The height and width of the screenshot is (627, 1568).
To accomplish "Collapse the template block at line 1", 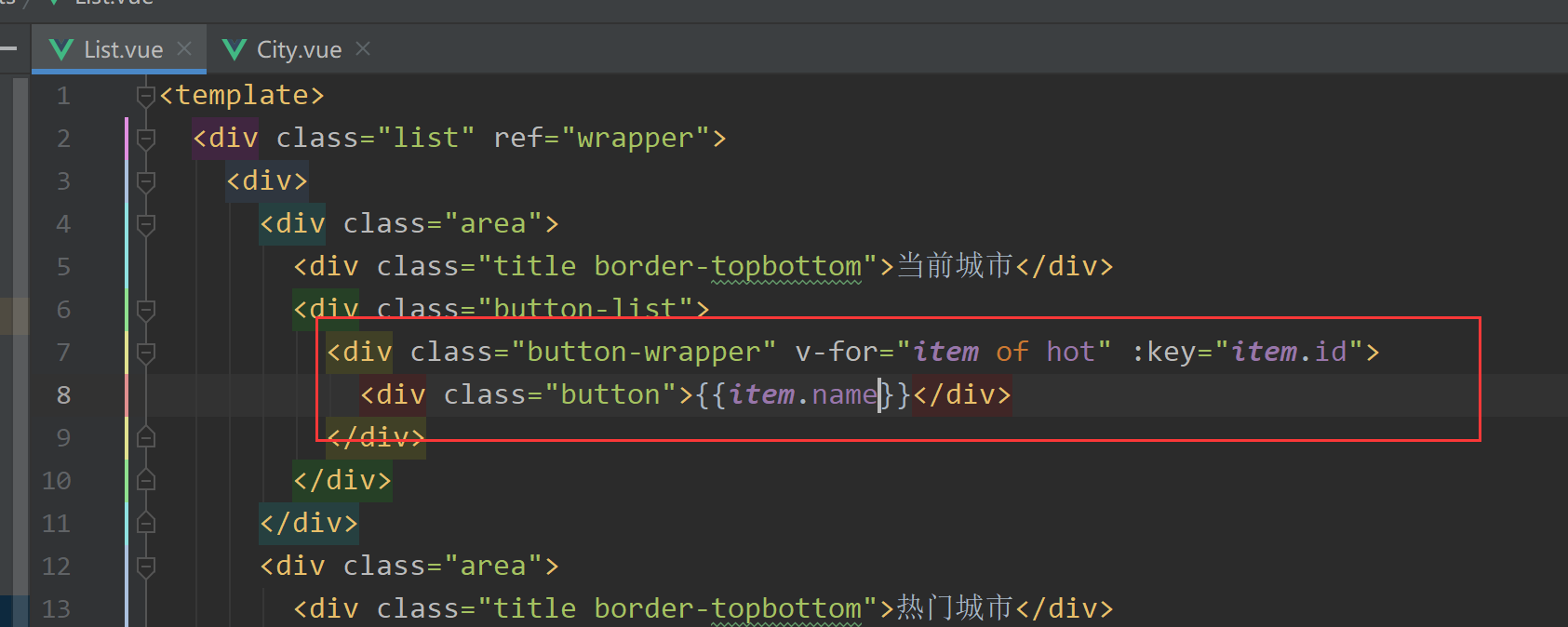I will coord(146,96).
